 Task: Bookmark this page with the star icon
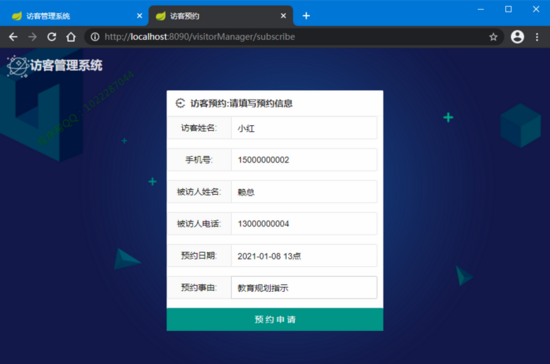pos(494,37)
